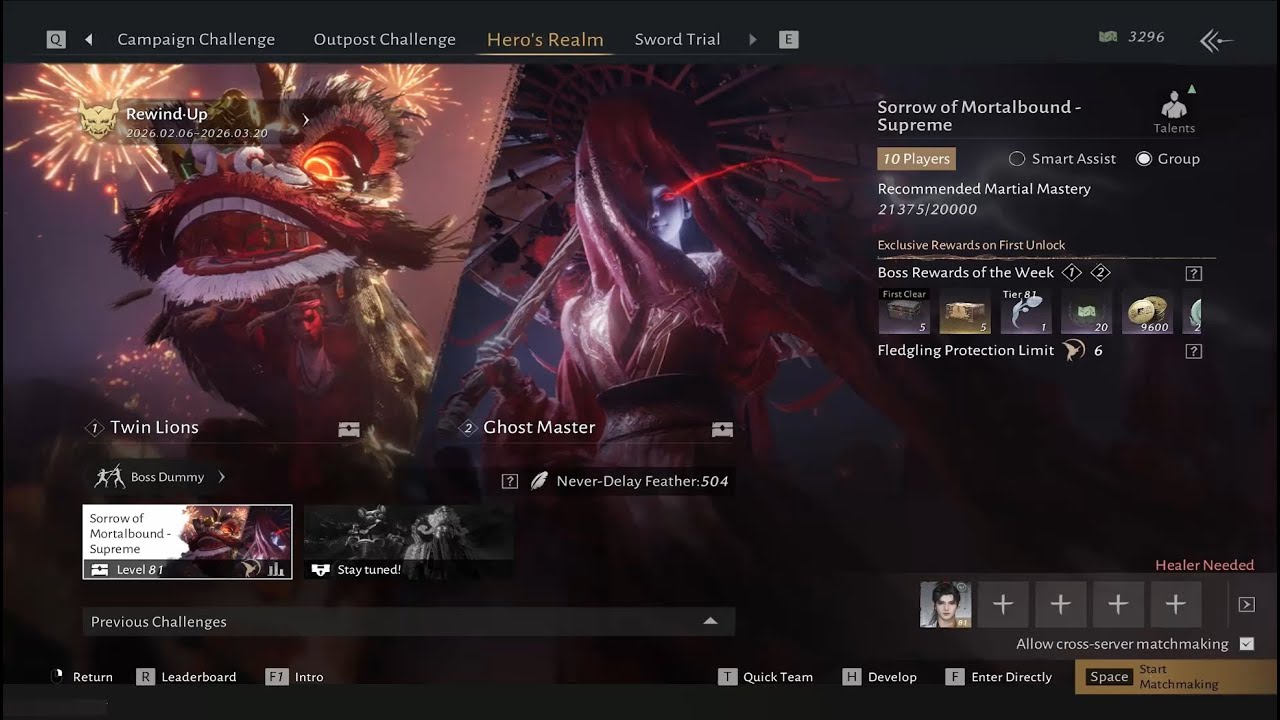Switch to Campaign Challenge tab
This screenshot has width=1280, height=720.
click(x=196, y=40)
